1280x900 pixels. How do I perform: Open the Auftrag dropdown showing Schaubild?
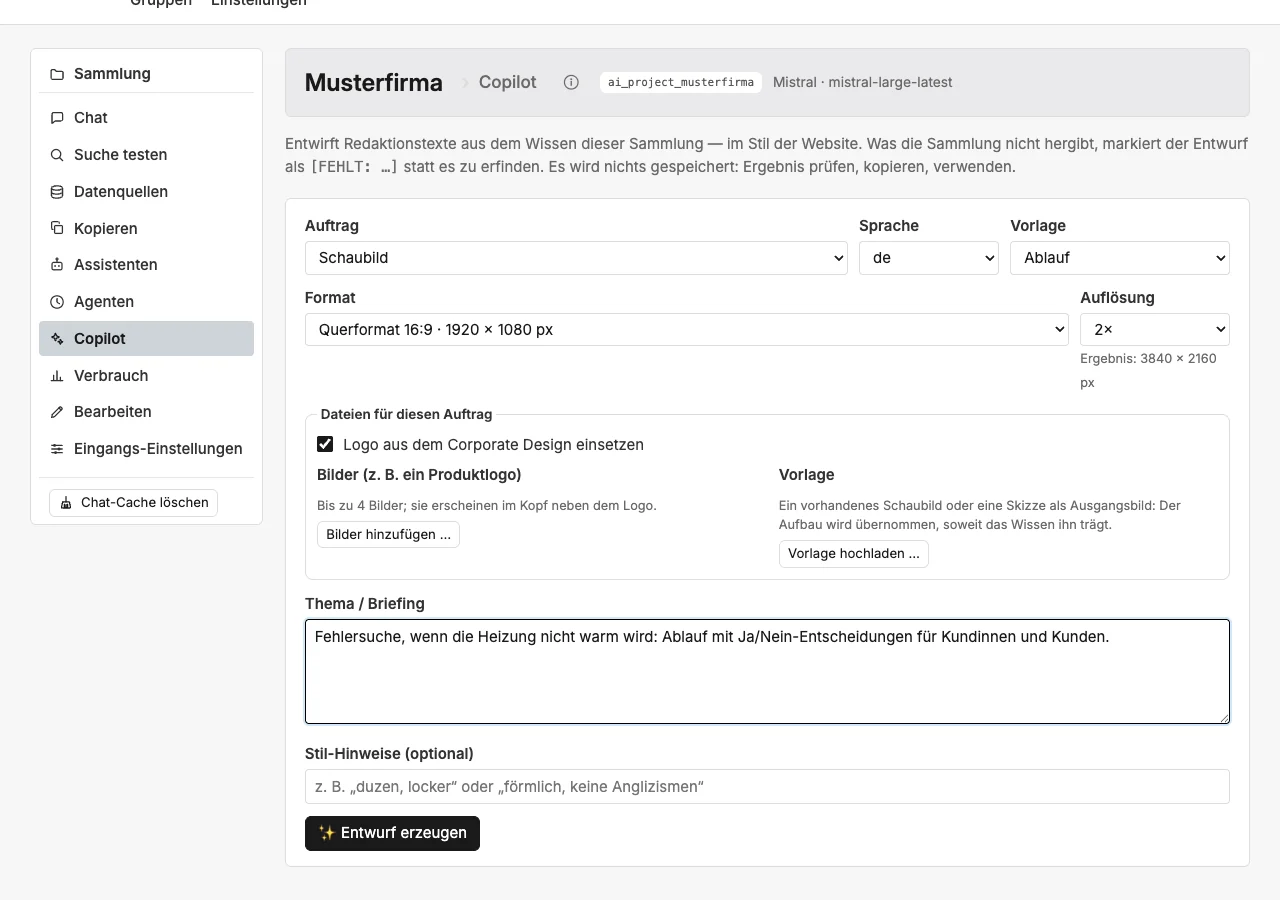click(x=577, y=258)
